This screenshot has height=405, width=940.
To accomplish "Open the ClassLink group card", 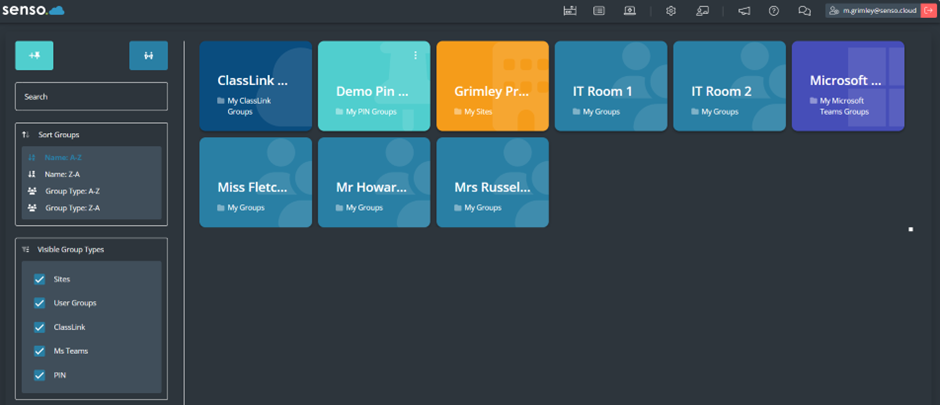I will point(255,86).
